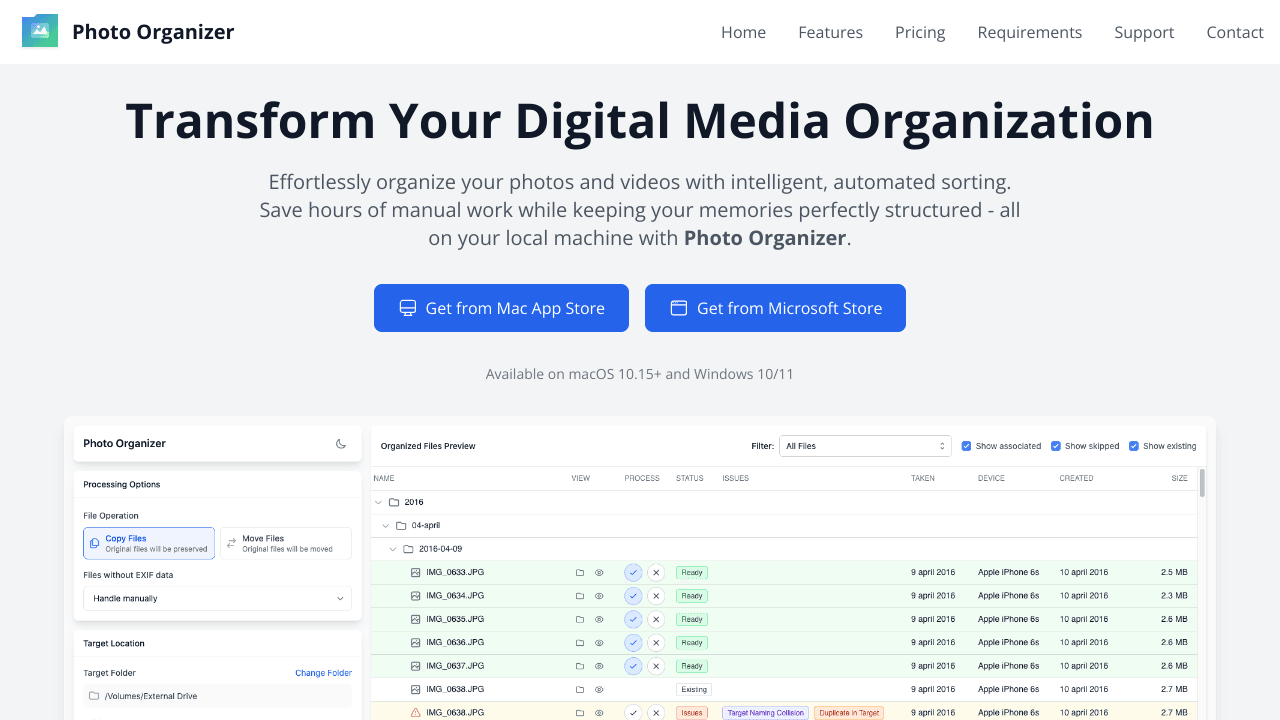Click the folder icon of the 2016 tree row
Screen dimensions: 1280x720
[394, 502]
